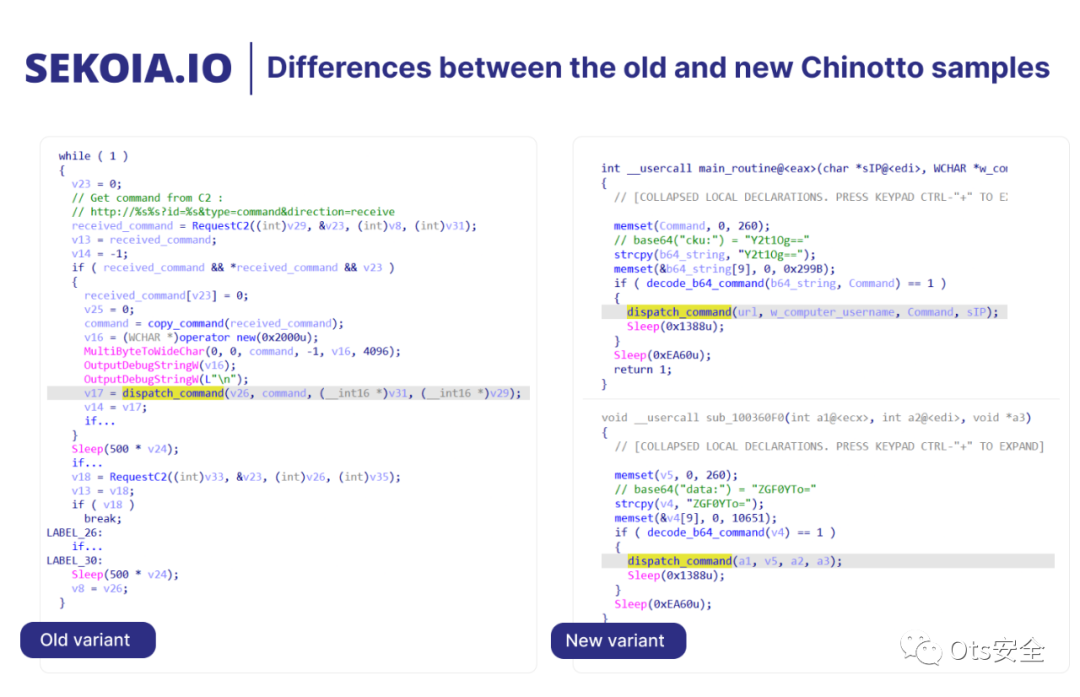
Task: Click the "v14 = v17;" line
Action: 115,407
